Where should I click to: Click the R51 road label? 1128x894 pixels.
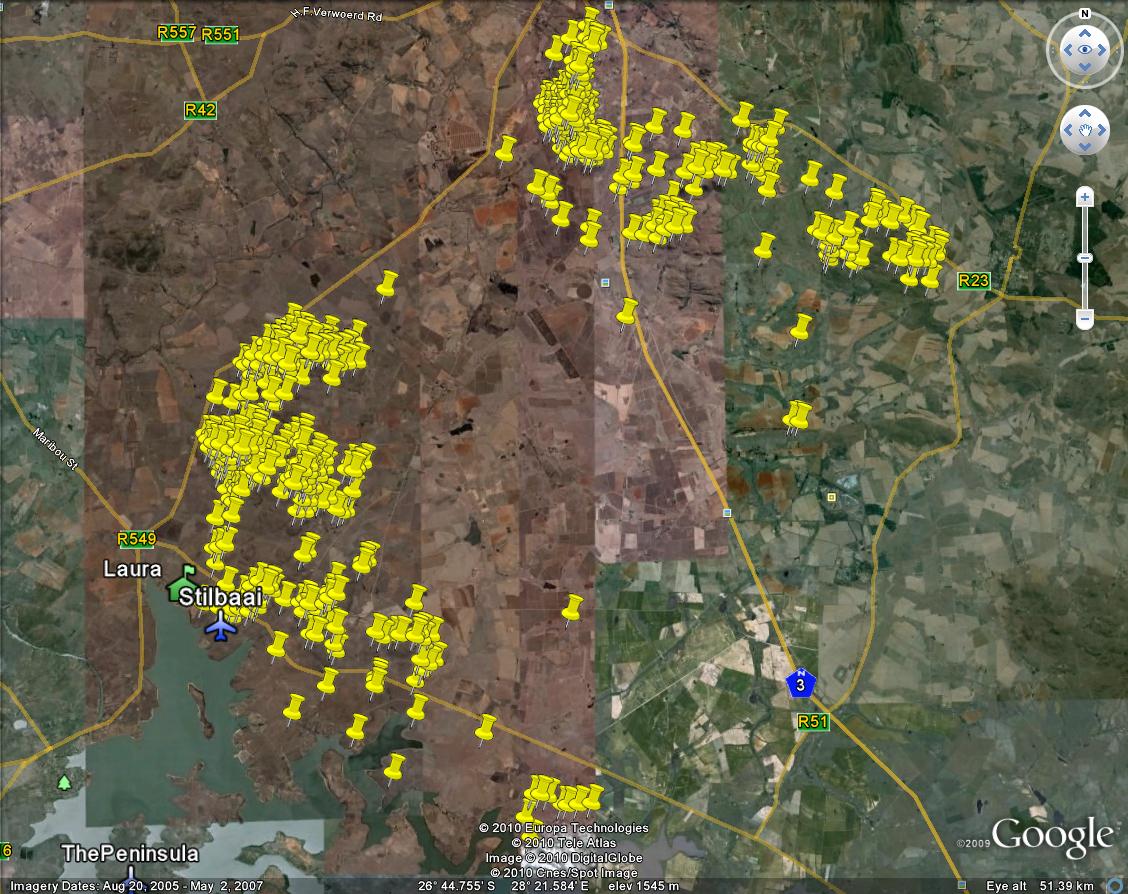coord(812,722)
